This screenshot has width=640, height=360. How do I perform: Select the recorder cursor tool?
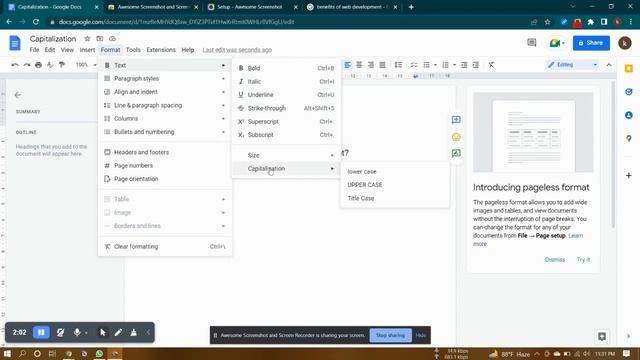click(x=103, y=332)
